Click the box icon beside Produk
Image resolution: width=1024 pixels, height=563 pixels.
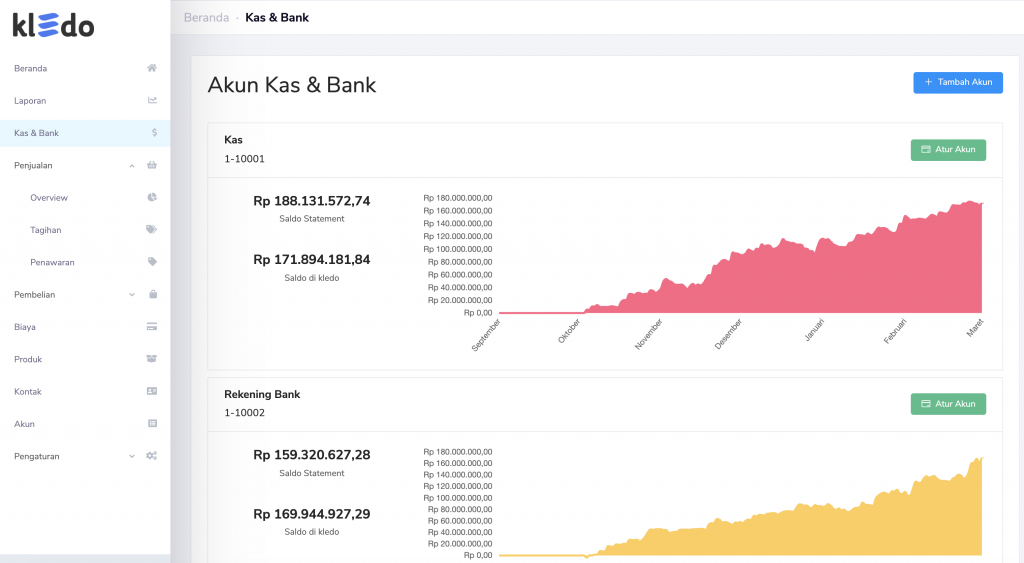coord(152,359)
